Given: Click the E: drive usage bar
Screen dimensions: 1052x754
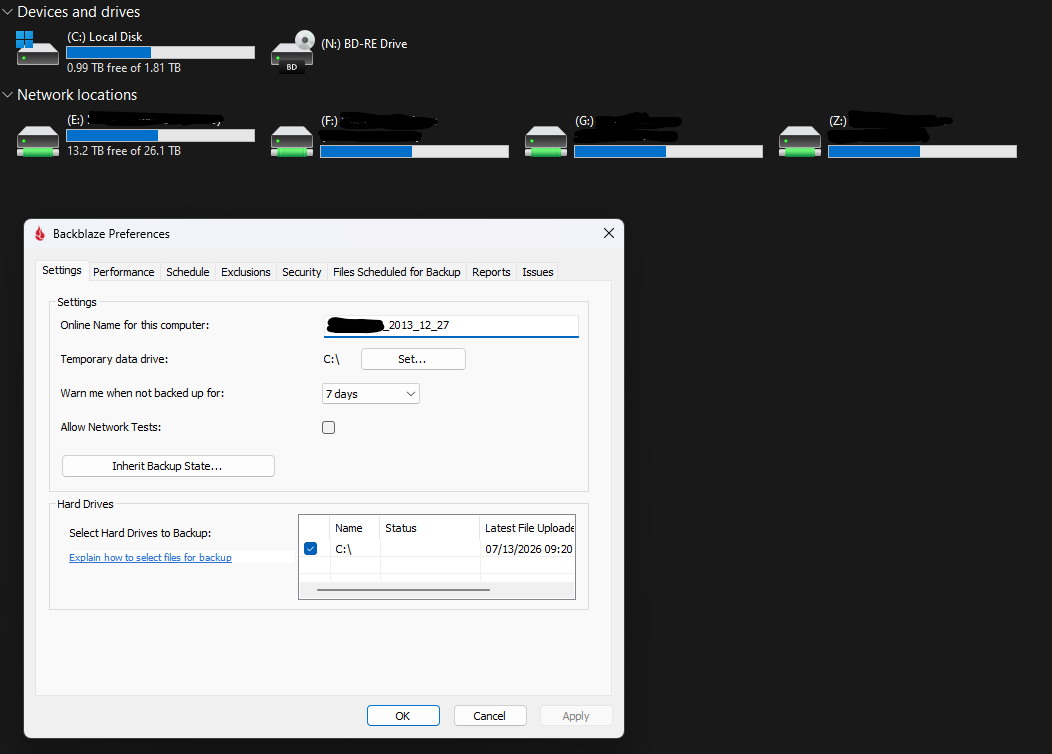Looking at the screenshot, I should pos(160,136).
